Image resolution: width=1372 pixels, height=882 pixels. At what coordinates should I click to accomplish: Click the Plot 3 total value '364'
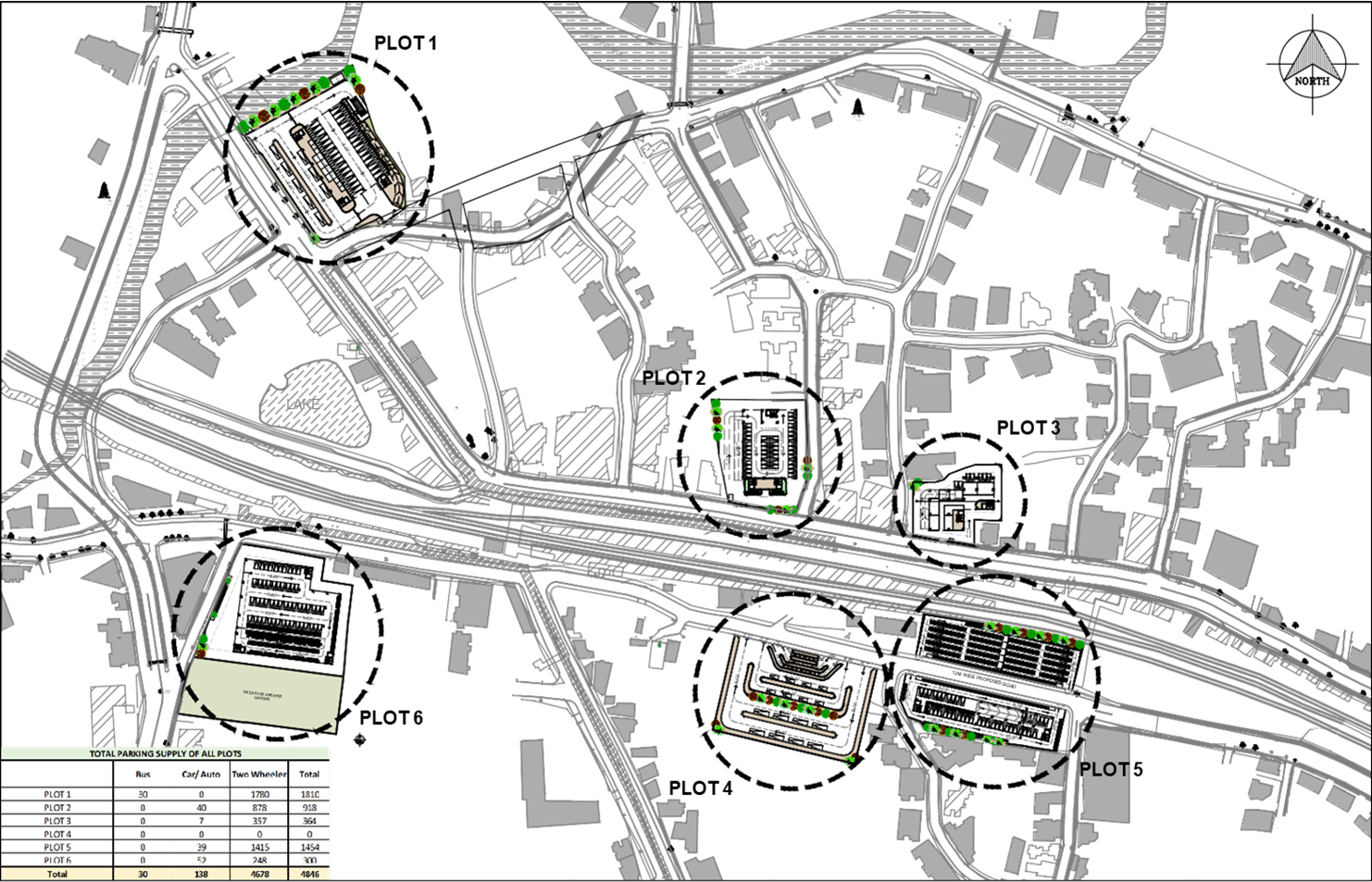309,821
